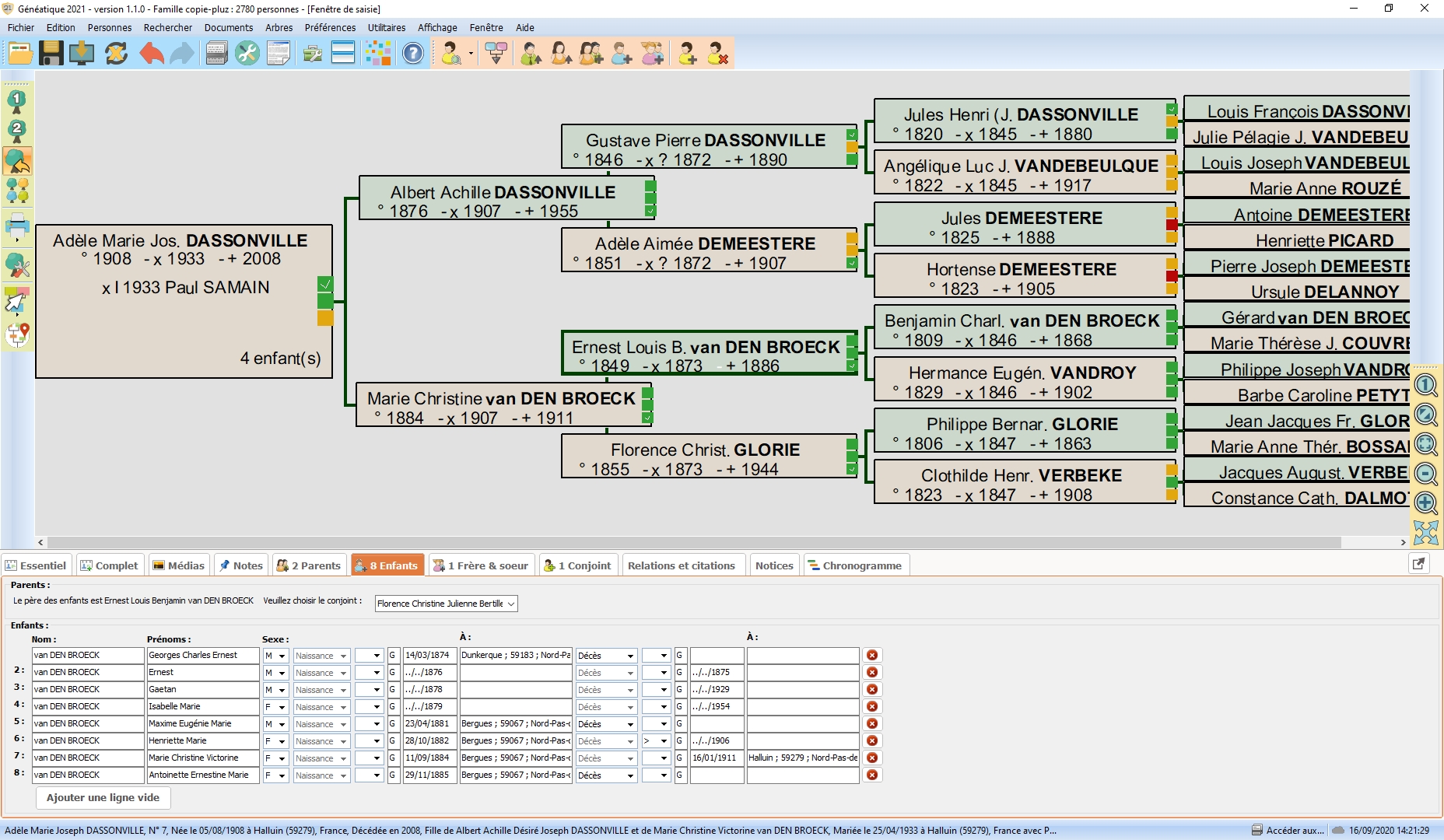Viewport: 1444px width, 840px height.
Task: Open sex dropdown for Georges Charles Ernest
Action: point(275,656)
